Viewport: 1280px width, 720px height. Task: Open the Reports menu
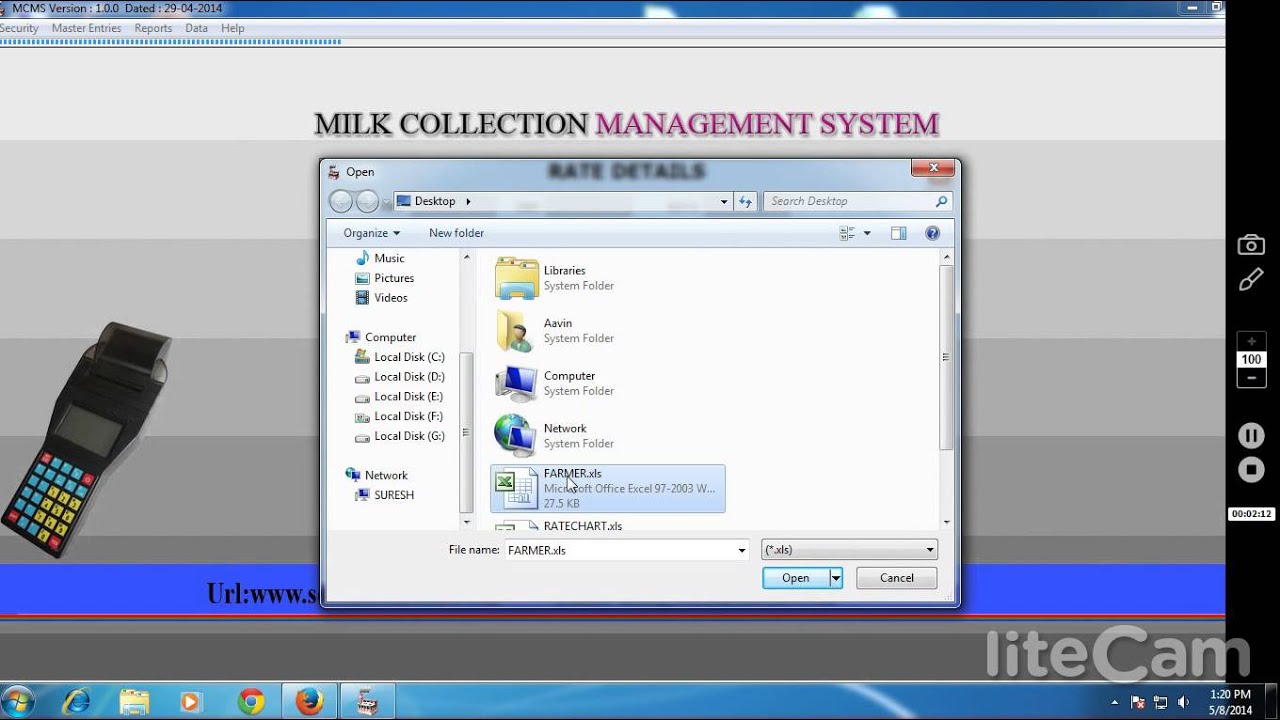coord(153,28)
